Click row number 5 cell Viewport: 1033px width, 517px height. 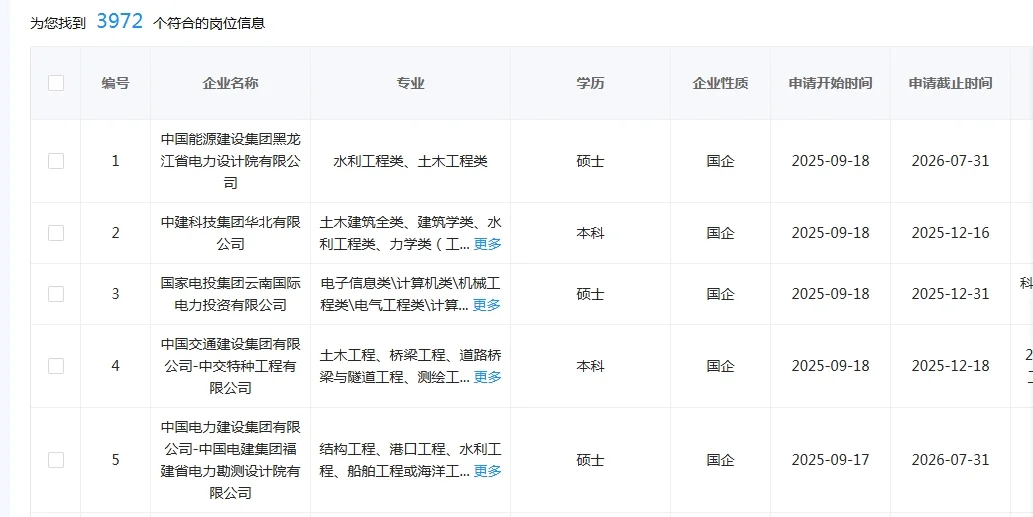(x=115, y=460)
